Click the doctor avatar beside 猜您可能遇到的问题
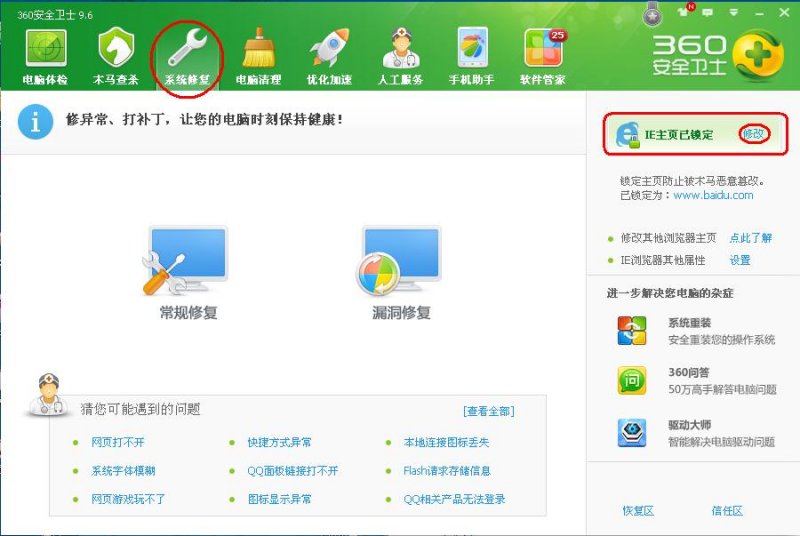The width and height of the screenshot is (800, 536). tap(47, 395)
